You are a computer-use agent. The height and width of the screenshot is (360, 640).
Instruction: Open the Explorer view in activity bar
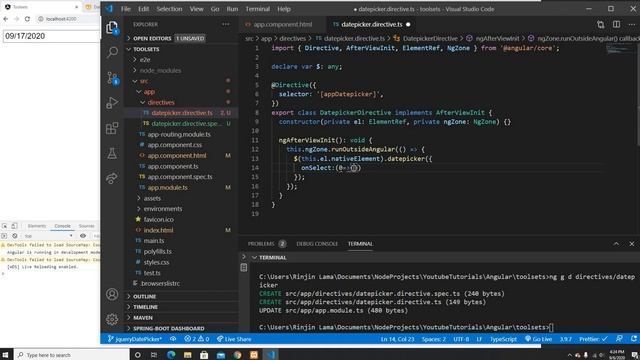(x=112, y=28)
